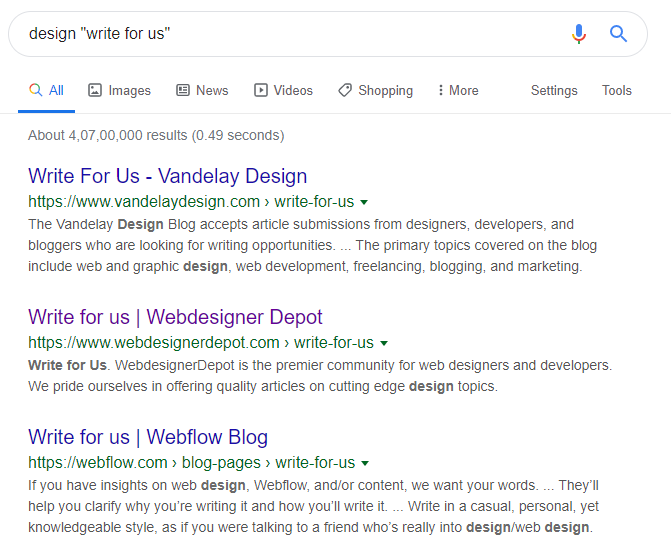Screen dimensions: 671x558
Task: Expand the More search options menu
Action: point(458,90)
